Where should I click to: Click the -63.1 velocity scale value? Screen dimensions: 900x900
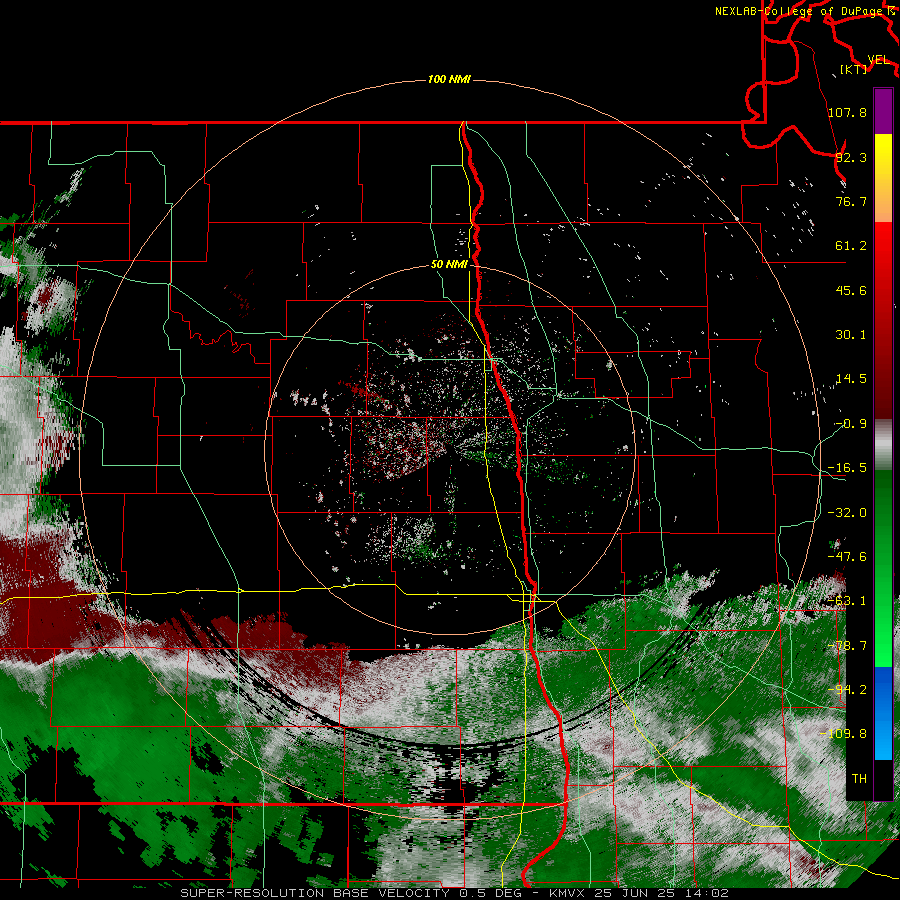click(x=847, y=601)
